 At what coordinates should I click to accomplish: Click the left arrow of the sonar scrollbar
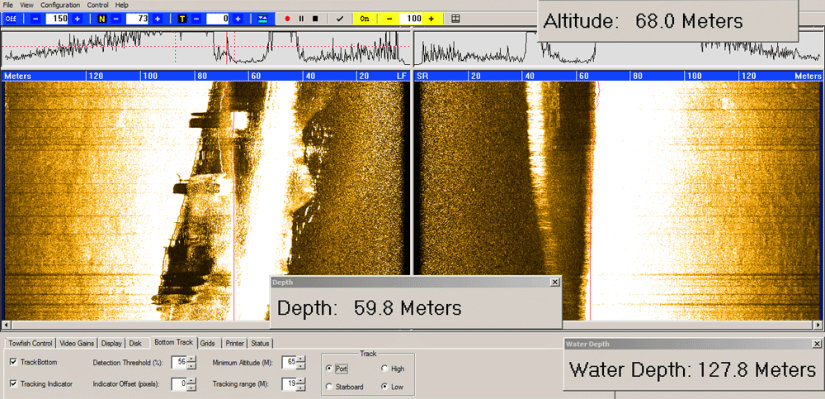pos(5,325)
